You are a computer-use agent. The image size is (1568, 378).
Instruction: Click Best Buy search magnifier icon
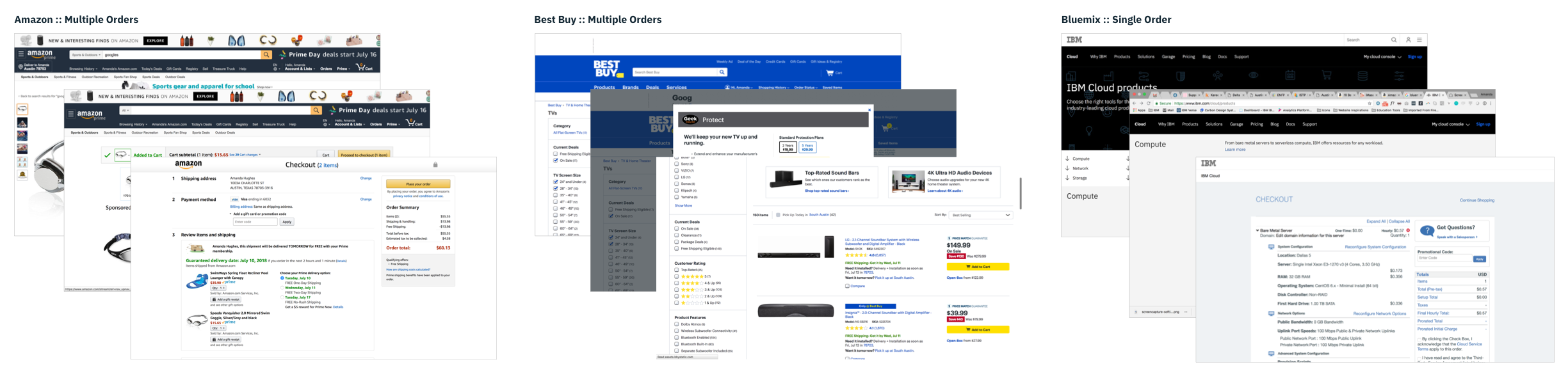tap(722, 72)
